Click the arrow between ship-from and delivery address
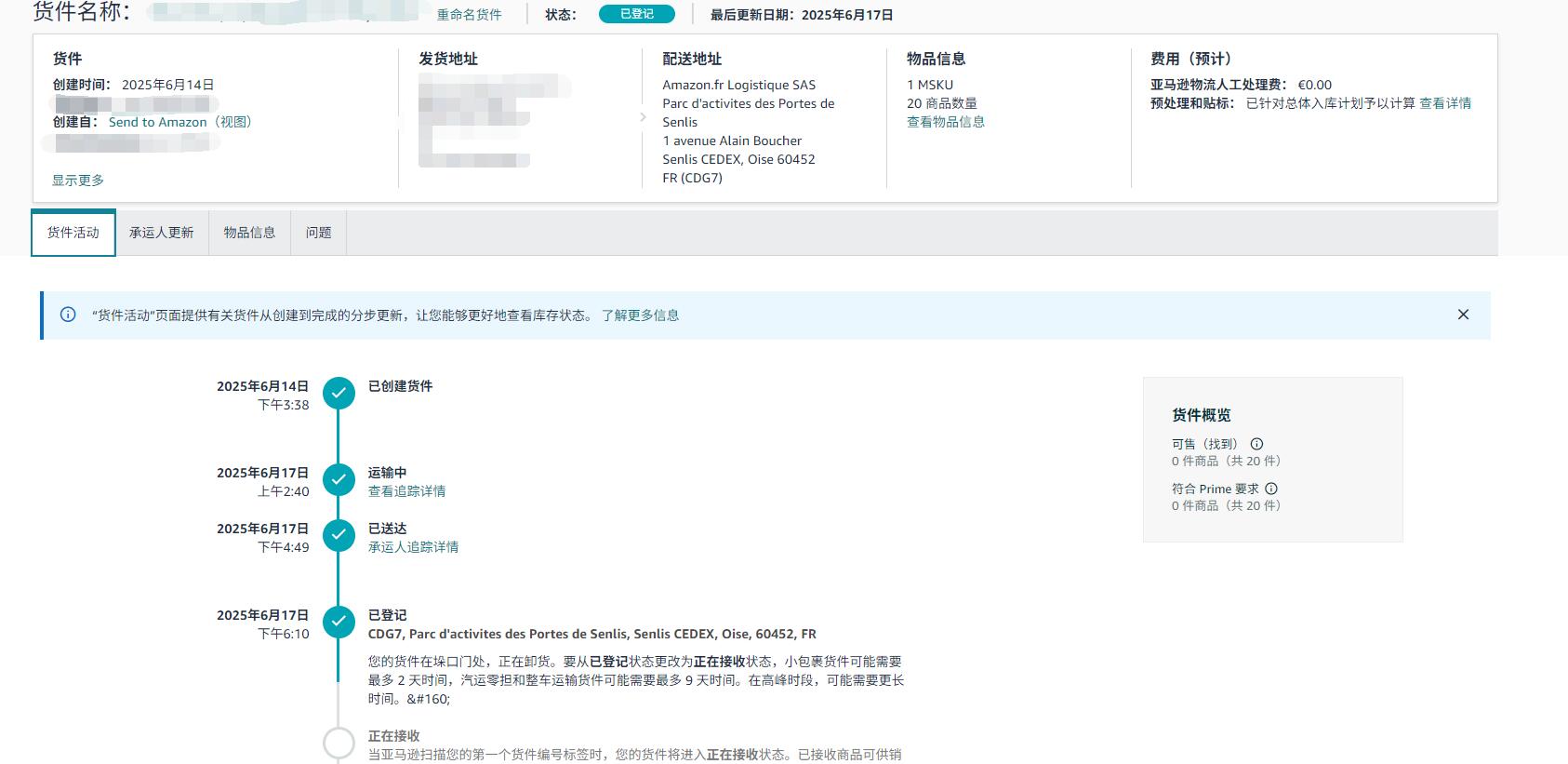Image resolution: width=1568 pixels, height=764 pixels. 643,117
